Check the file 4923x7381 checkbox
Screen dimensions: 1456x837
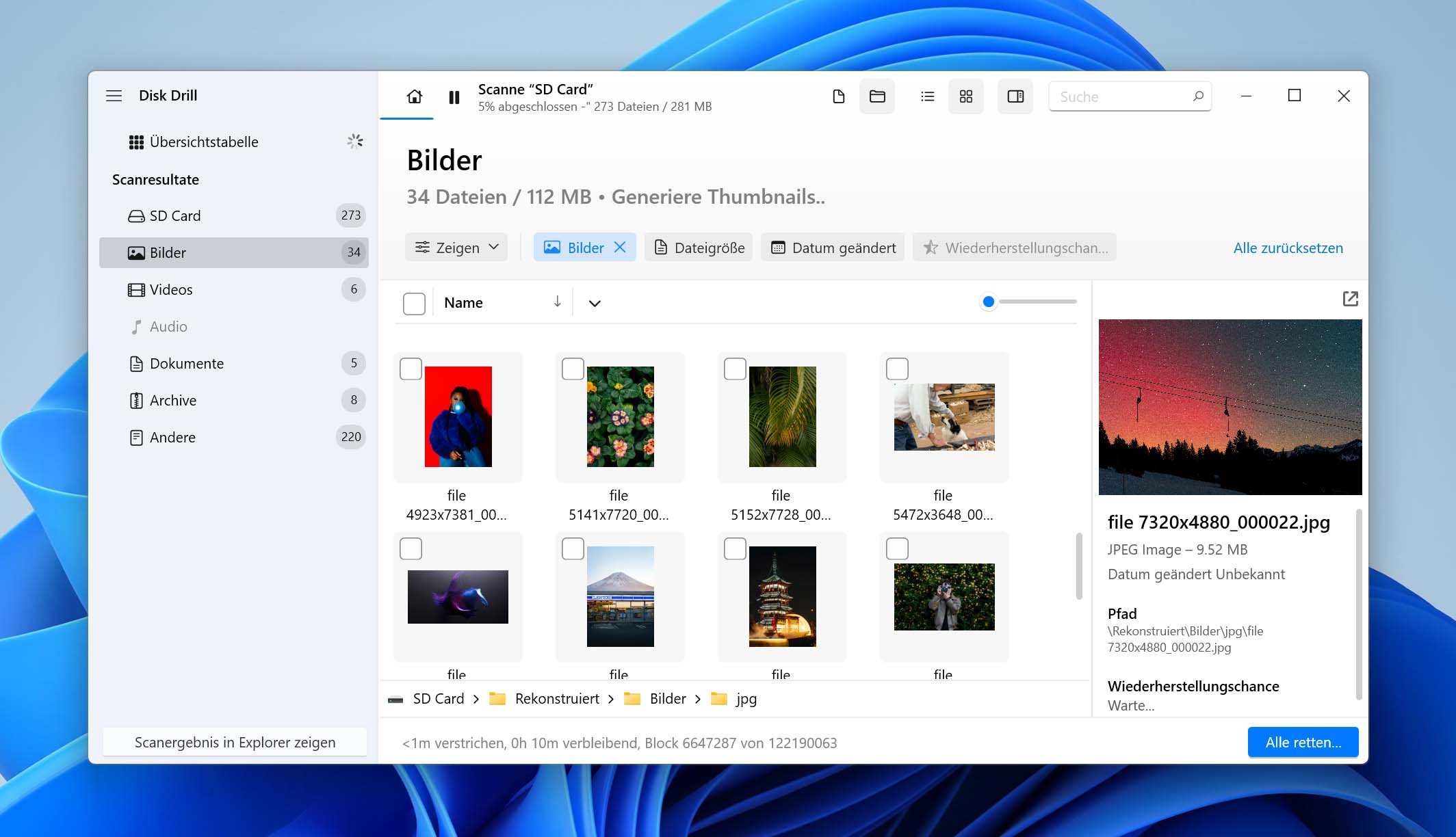(x=411, y=369)
